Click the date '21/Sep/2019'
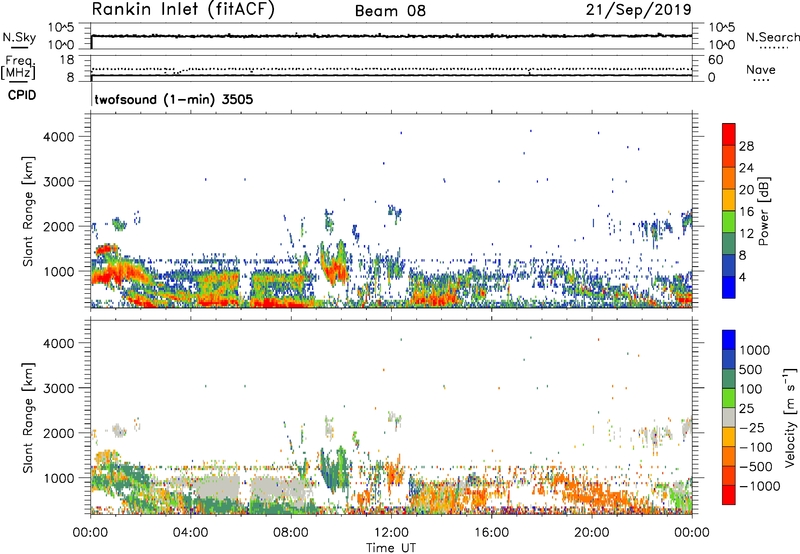 pos(639,10)
